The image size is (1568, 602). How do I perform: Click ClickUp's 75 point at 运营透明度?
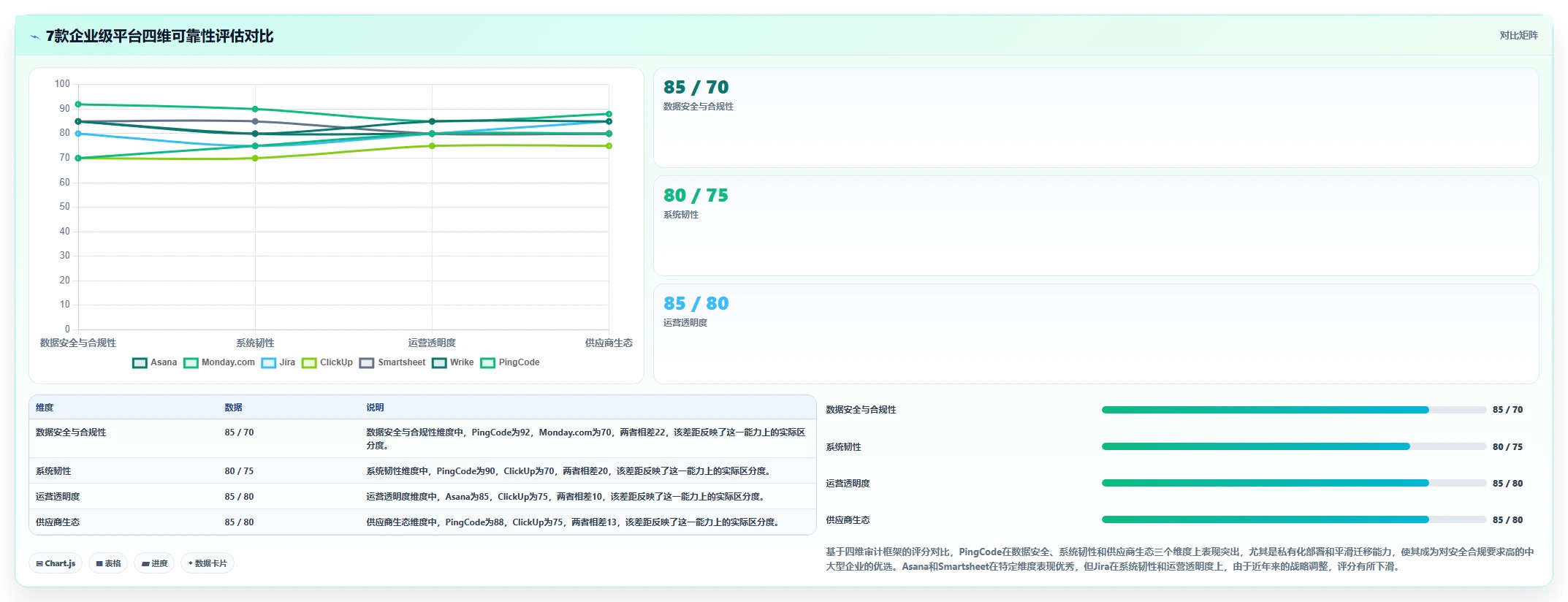(x=432, y=146)
